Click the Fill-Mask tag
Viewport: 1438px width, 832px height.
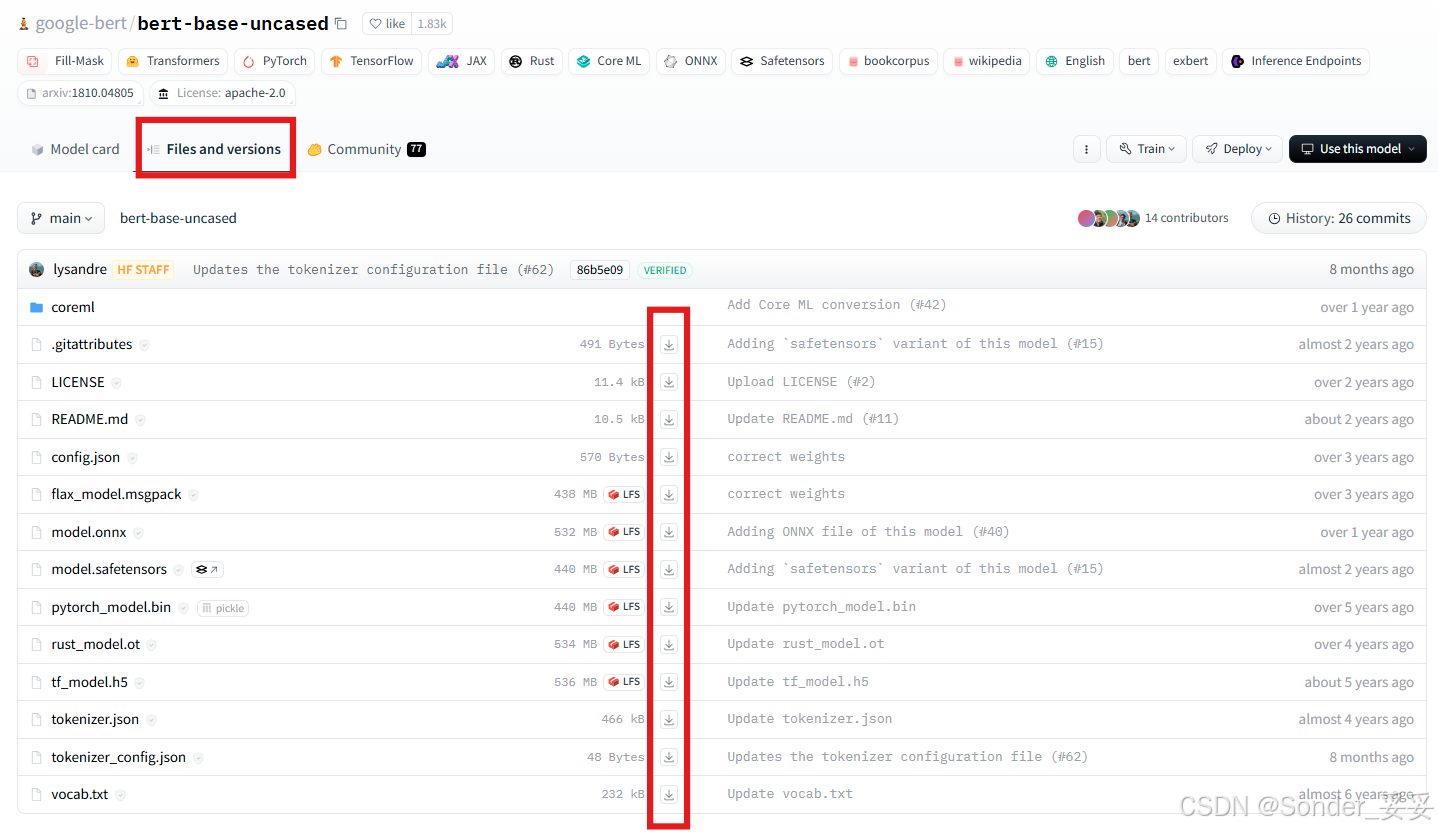click(x=65, y=61)
